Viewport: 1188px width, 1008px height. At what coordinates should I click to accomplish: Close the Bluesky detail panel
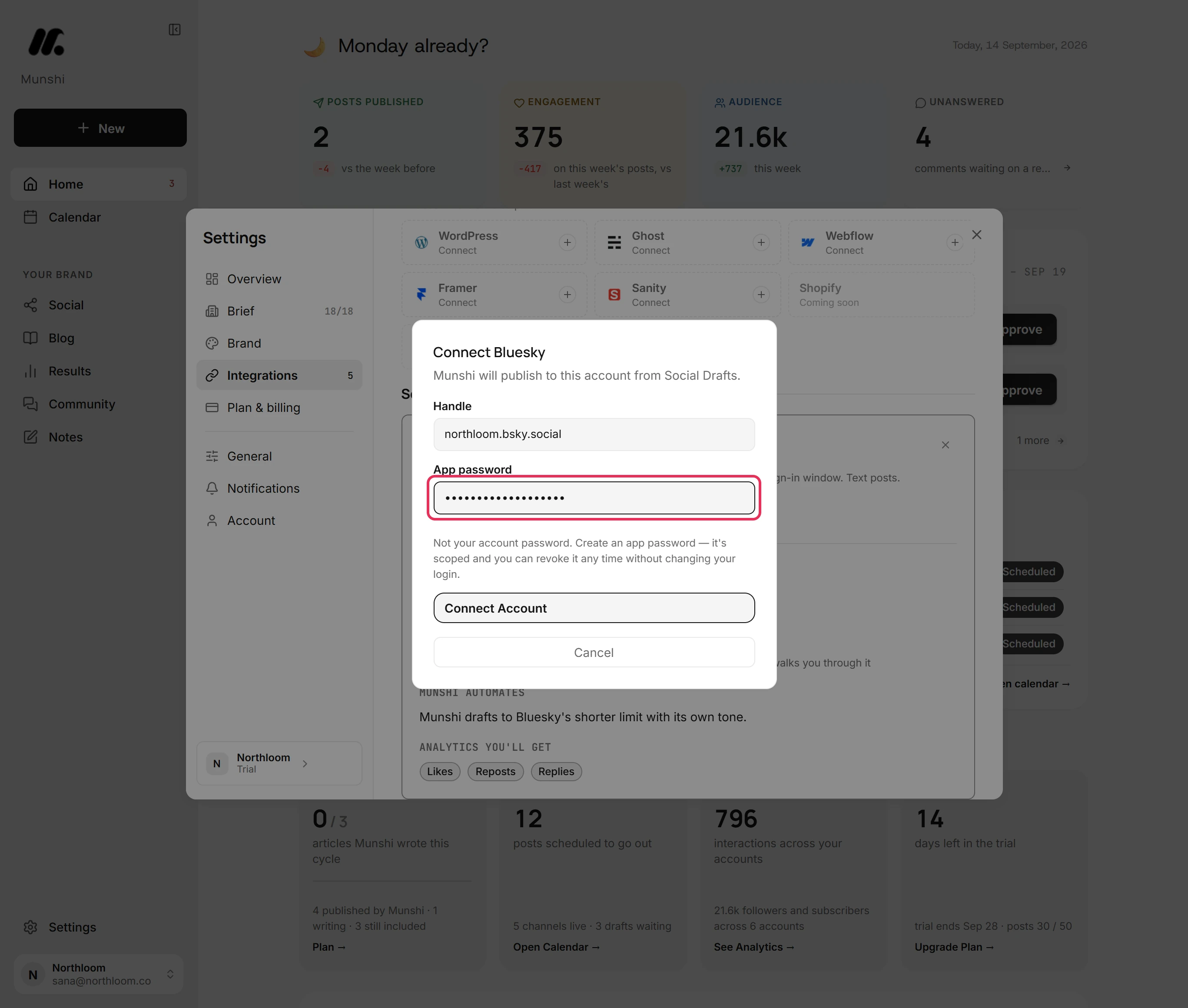coord(946,444)
